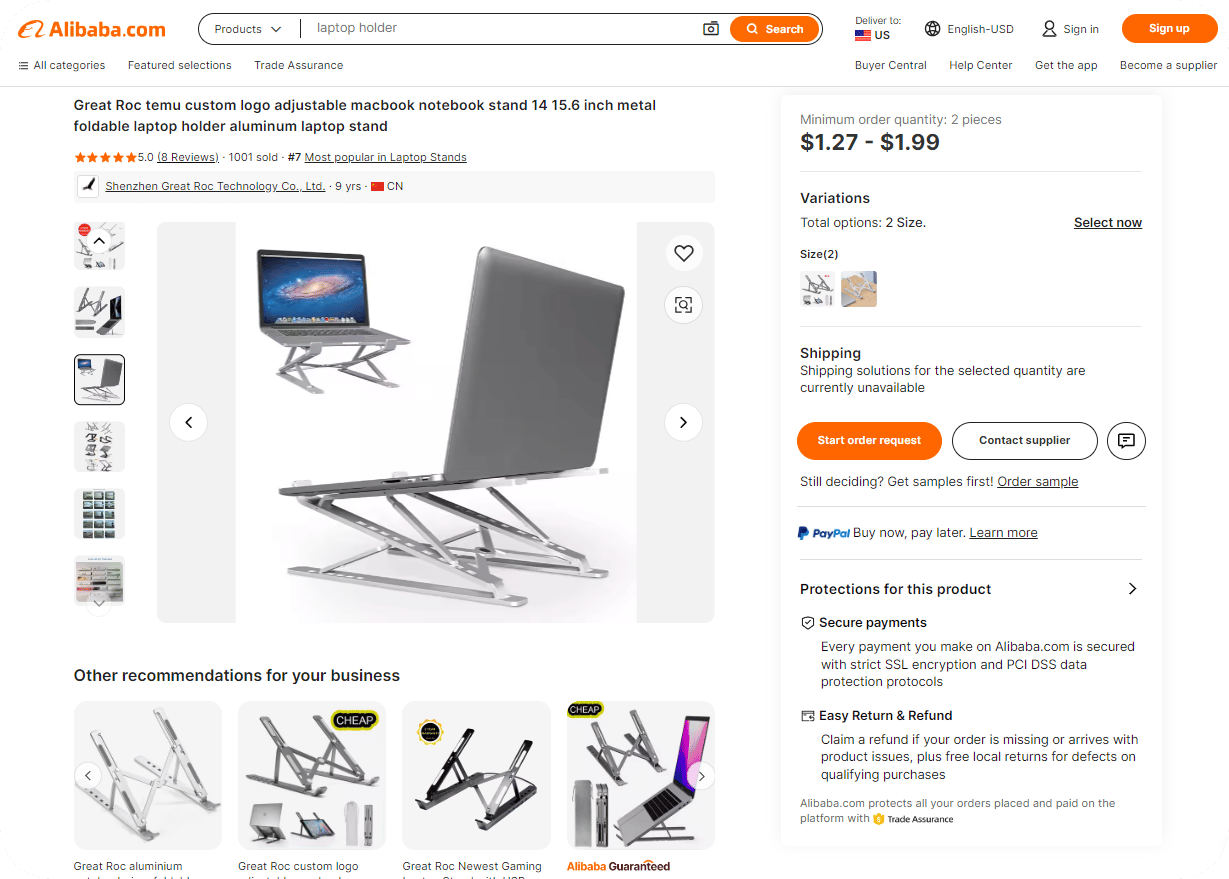Viewport: 1229px width, 879px height.
Task: Show the next product image with the right arrow
Action: point(683,422)
